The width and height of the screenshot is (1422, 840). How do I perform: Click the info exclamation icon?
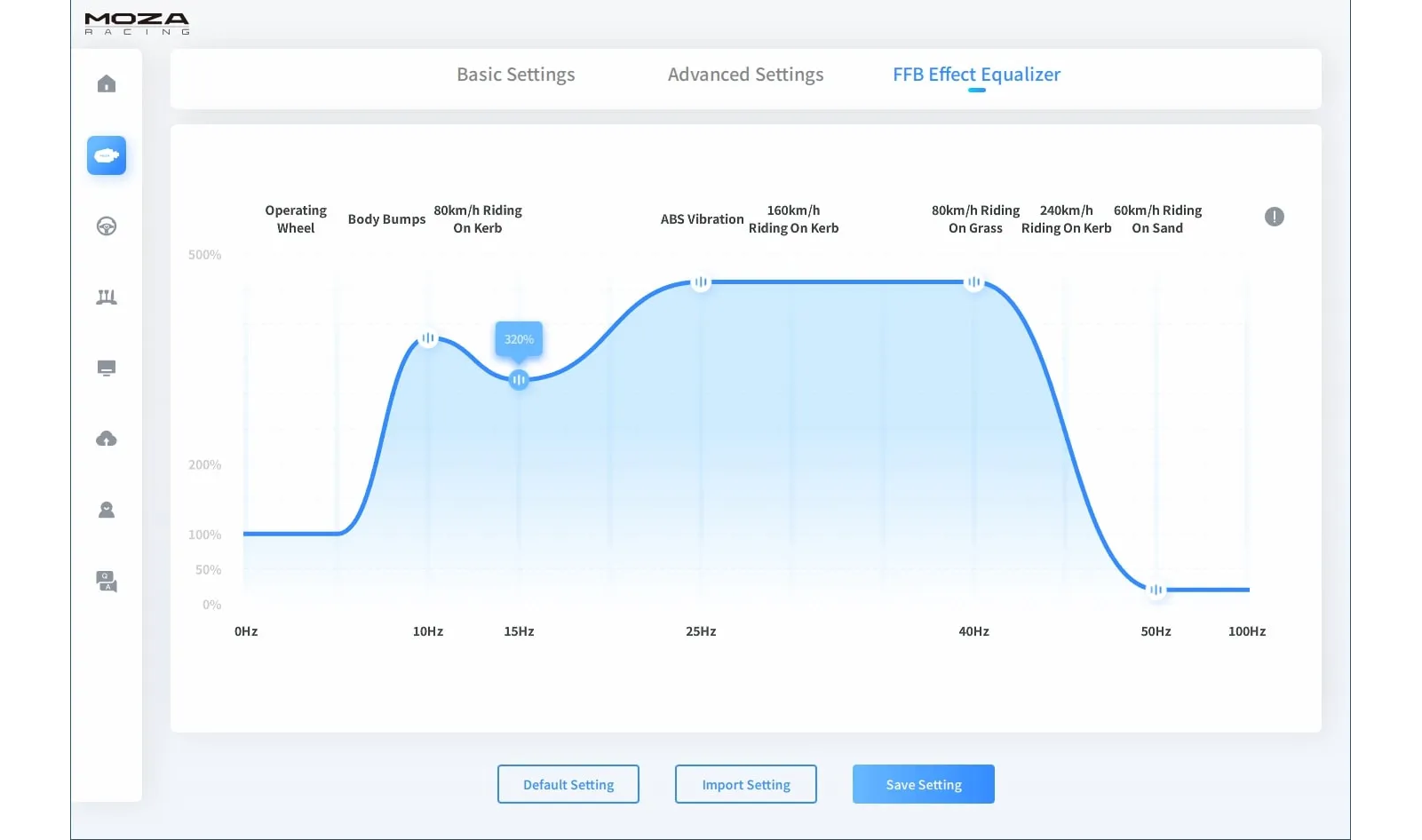pos(1274,217)
